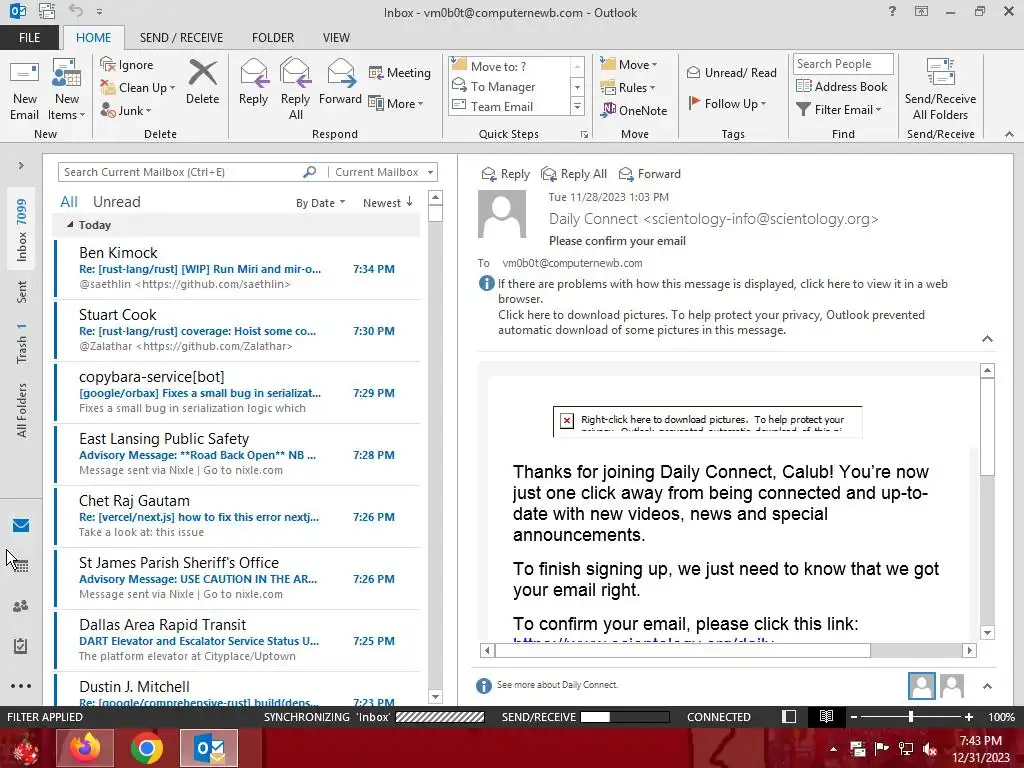Mark message Unread/Read

pyautogui.click(x=731, y=72)
